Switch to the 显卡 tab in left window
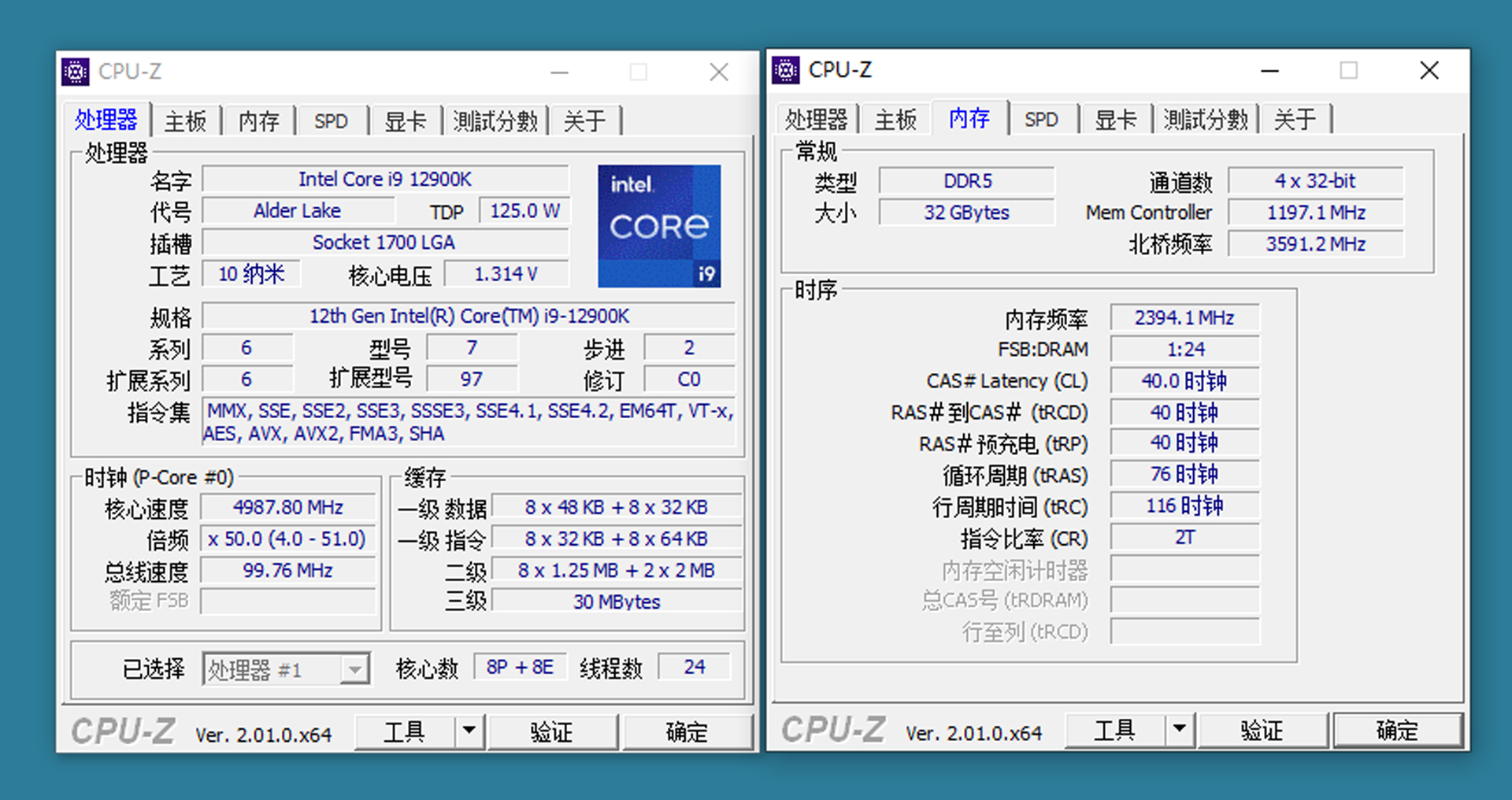Viewport: 1512px width, 800px height. (x=406, y=120)
